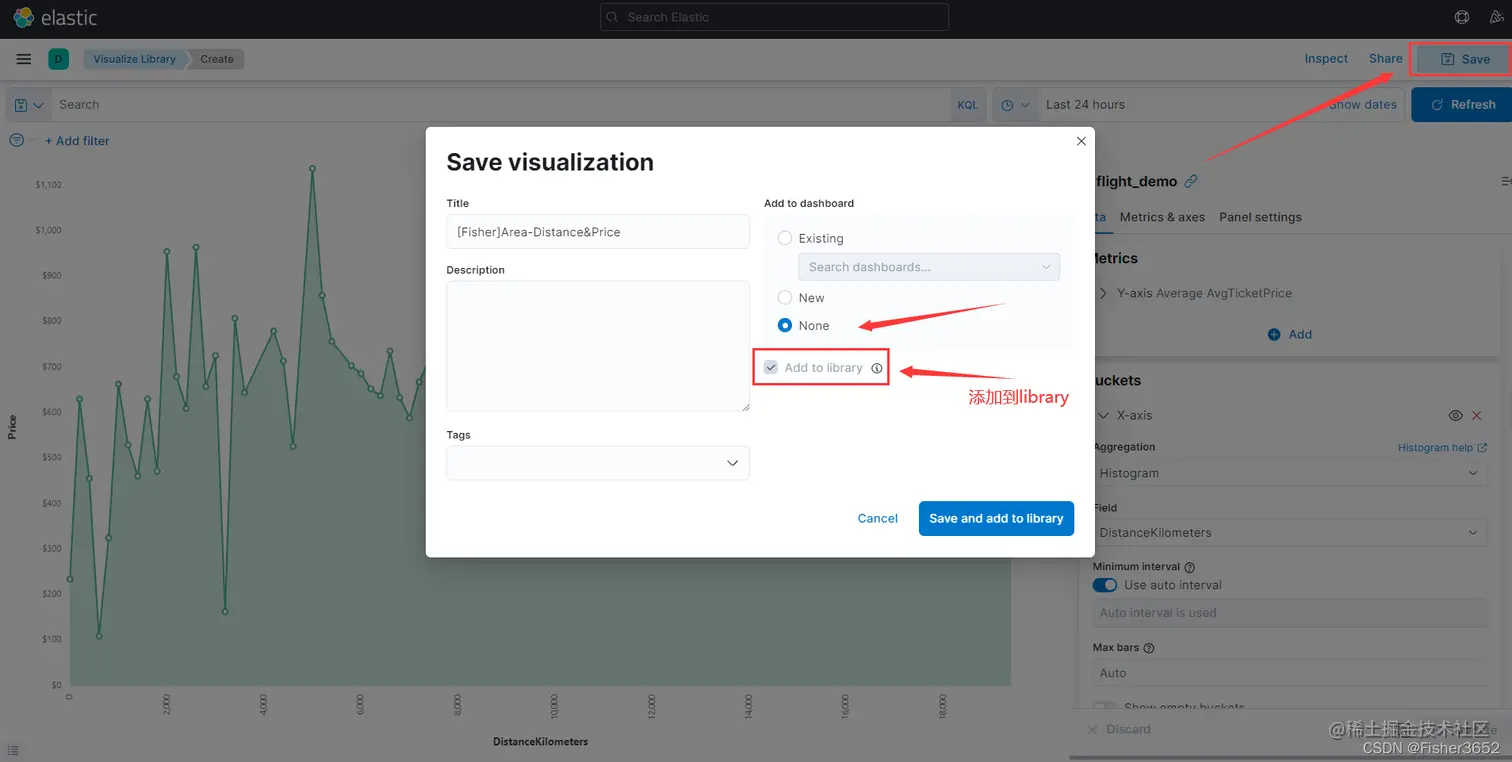The image size is (1512, 762).
Task: Toggle the Add to library checkbox
Action: click(771, 368)
